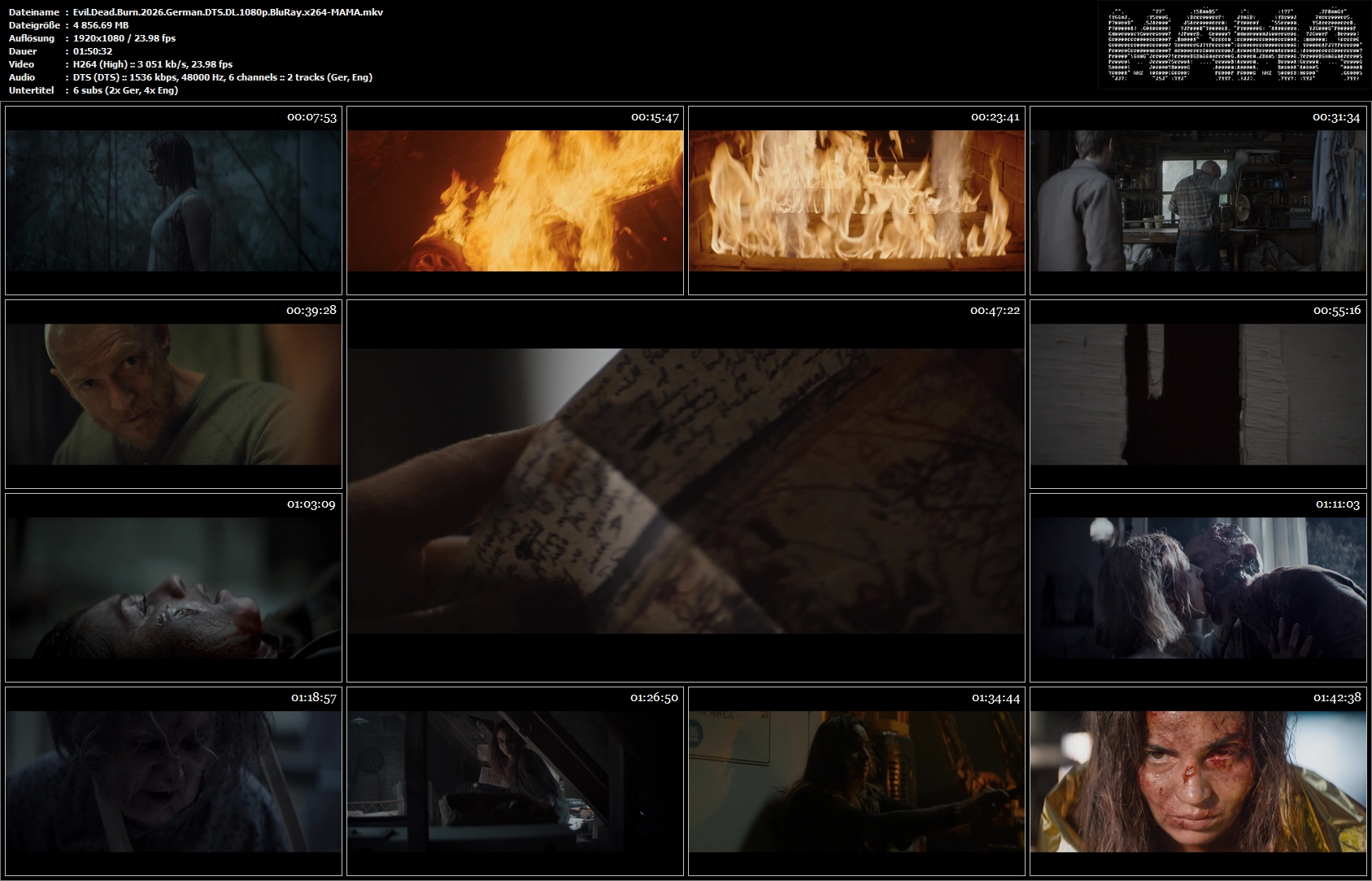The width and height of the screenshot is (1372, 881).
Task: Click the subtitle info 6 subs text
Action: point(125,90)
